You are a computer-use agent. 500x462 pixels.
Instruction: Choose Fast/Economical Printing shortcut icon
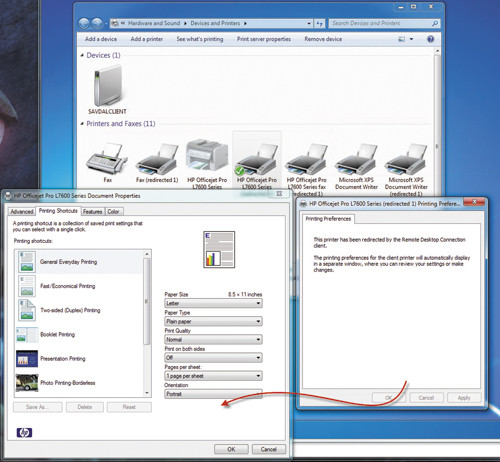27,286
